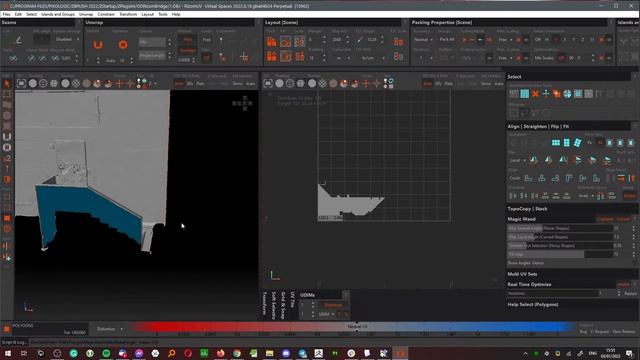Click the Map Rez value field
The height and width of the screenshot is (360, 640).
(x=337, y=40)
